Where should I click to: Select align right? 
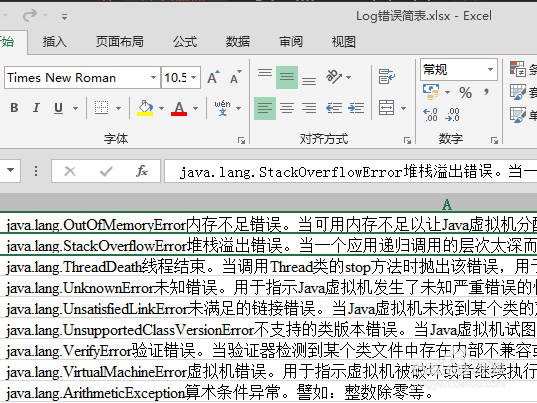[309, 108]
